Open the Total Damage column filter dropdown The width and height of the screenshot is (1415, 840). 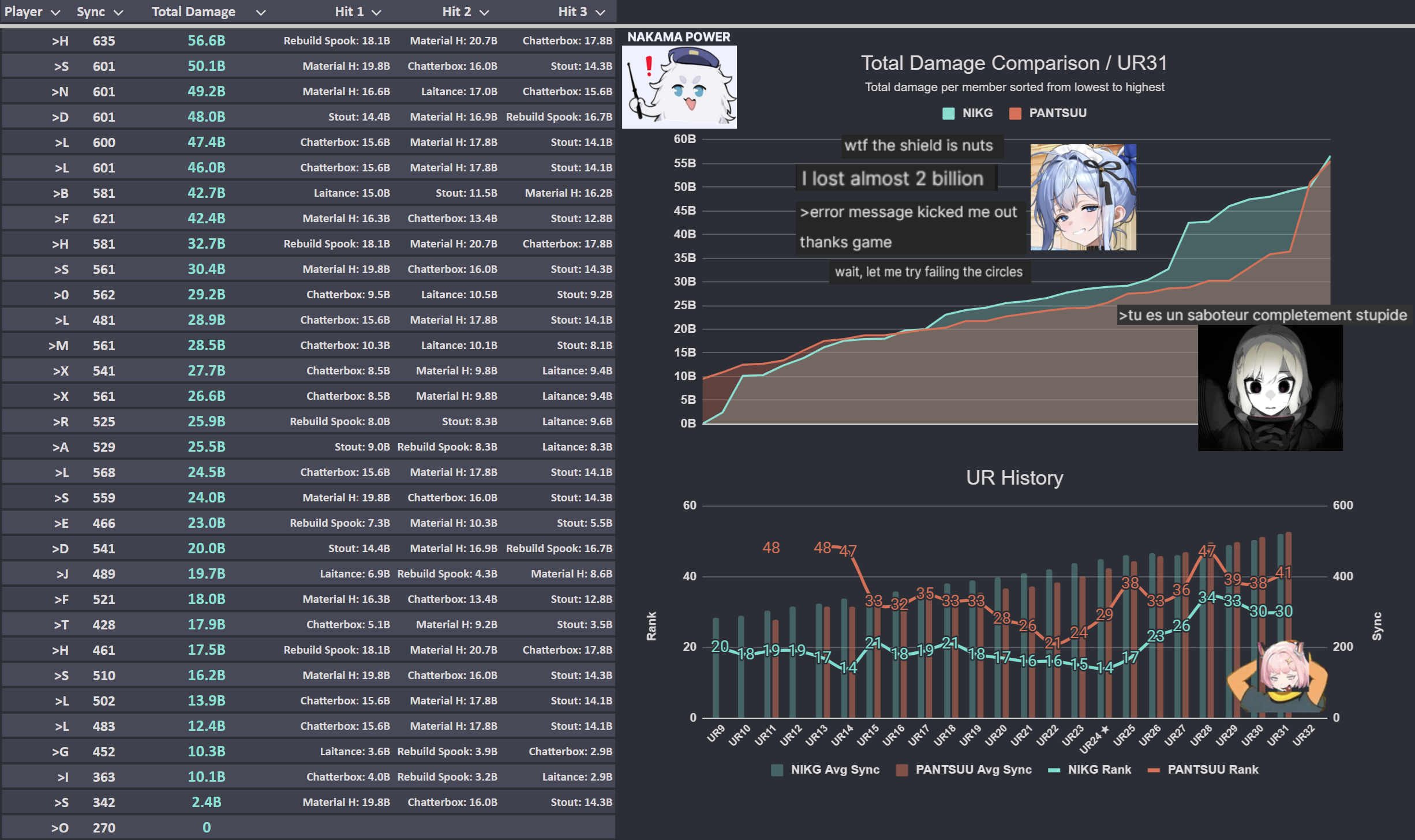pyautogui.click(x=261, y=12)
